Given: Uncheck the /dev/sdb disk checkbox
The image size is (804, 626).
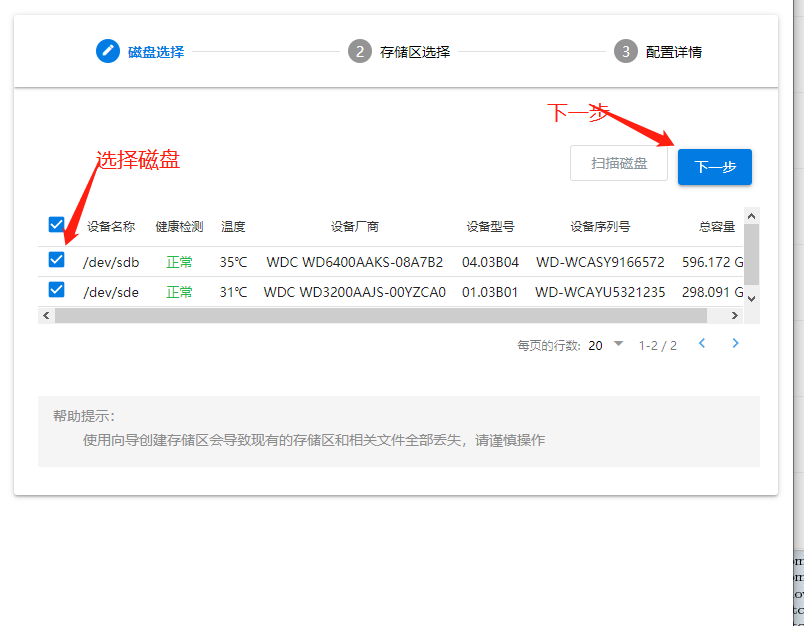Looking at the screenshot, I should point(57,261).
